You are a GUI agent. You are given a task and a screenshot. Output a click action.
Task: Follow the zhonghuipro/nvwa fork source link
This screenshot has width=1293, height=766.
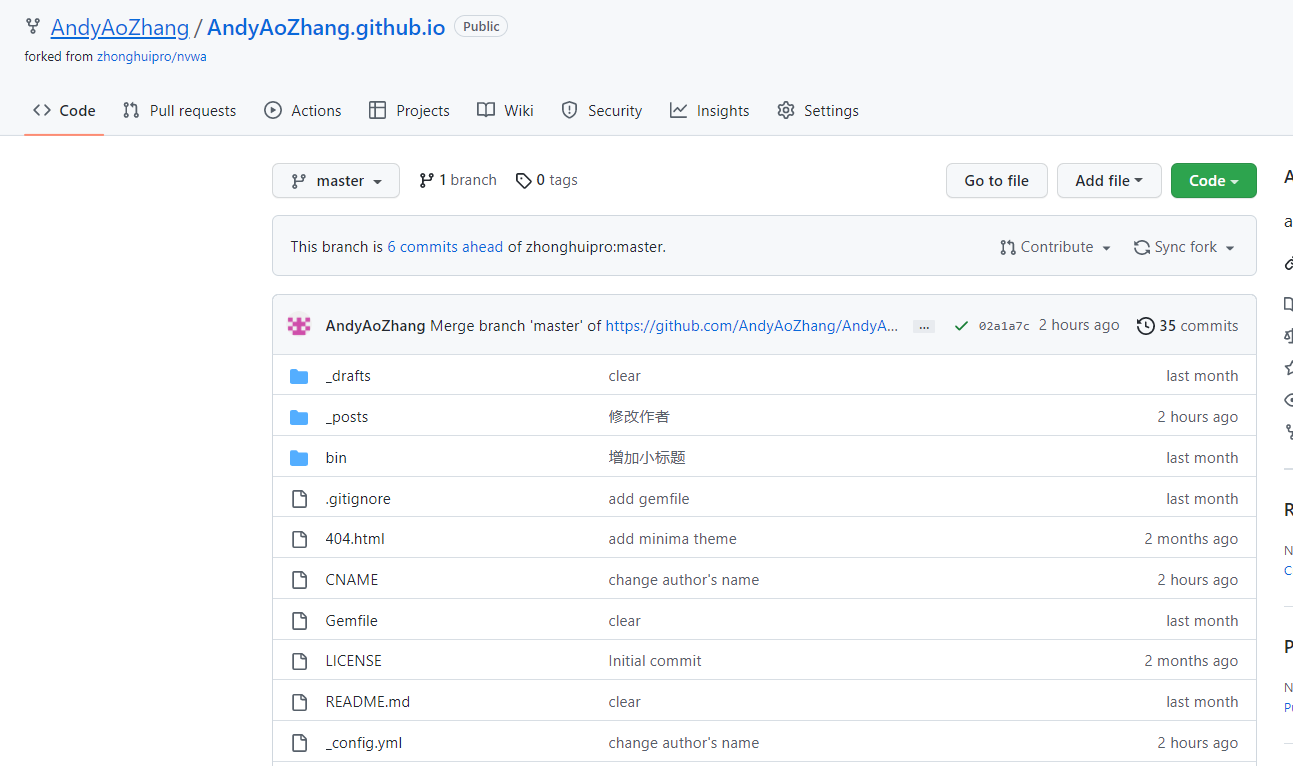pyautogui.click(x=152, y=57)
